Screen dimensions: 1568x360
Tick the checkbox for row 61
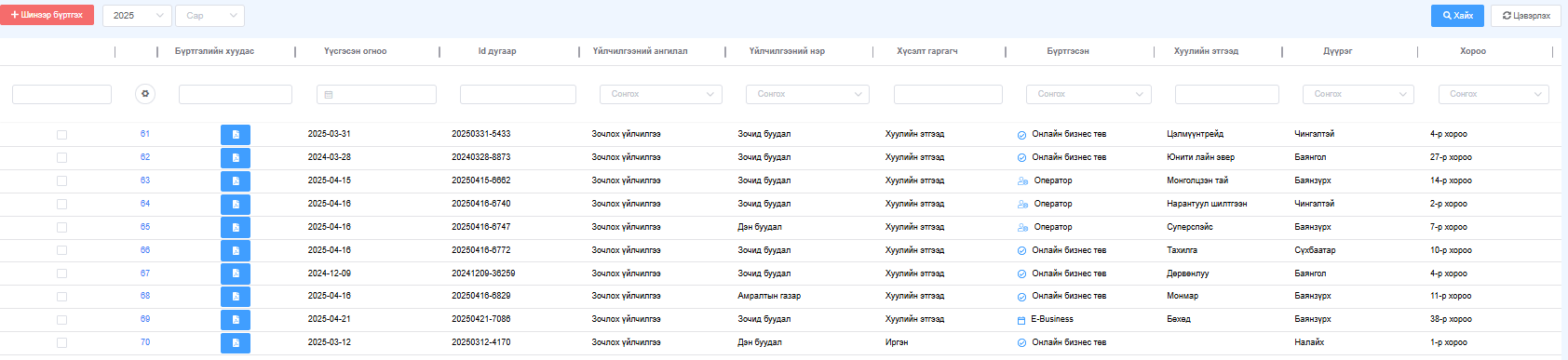coord(61,135)
